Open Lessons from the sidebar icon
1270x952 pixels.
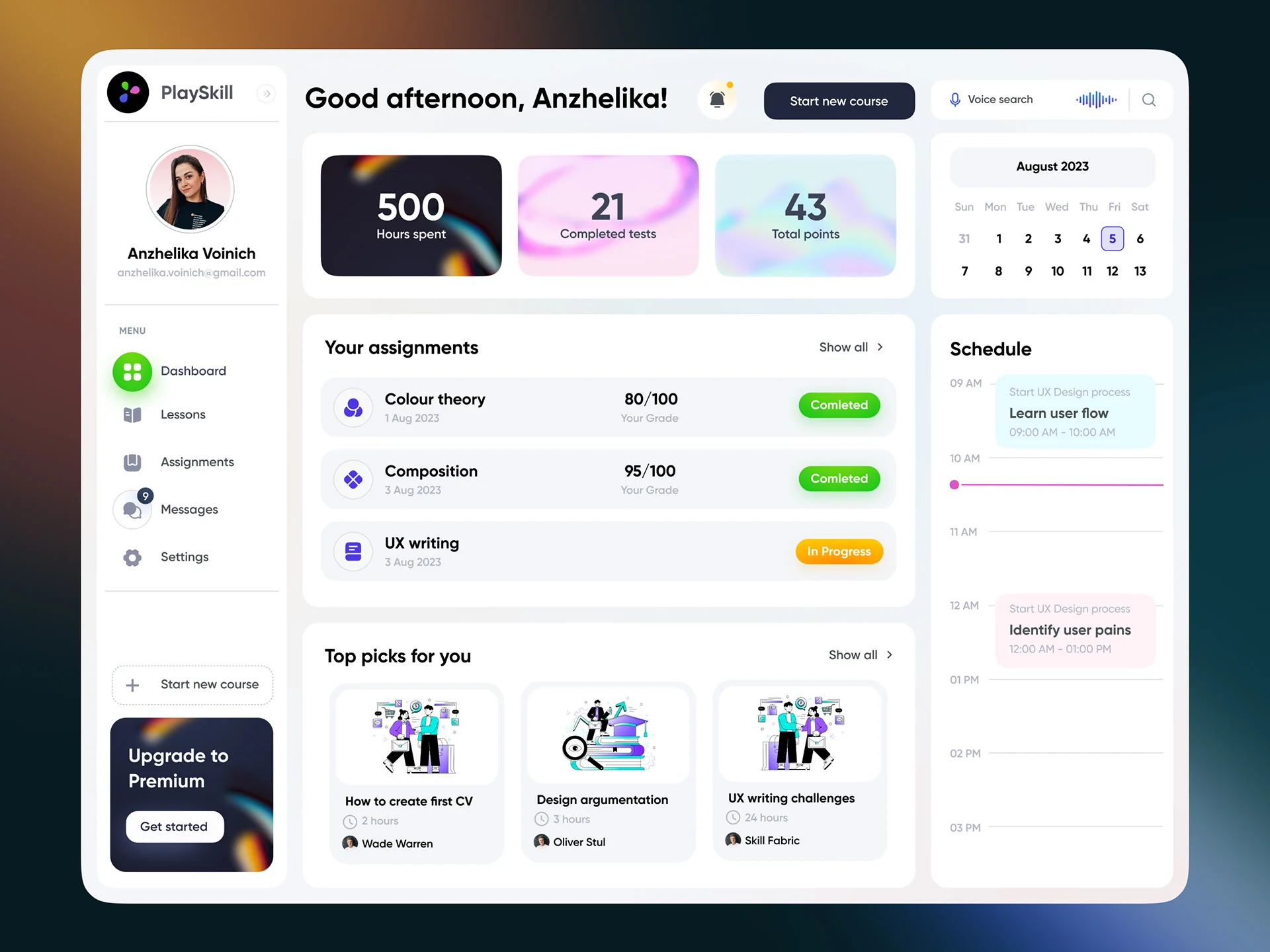point(132,415)
